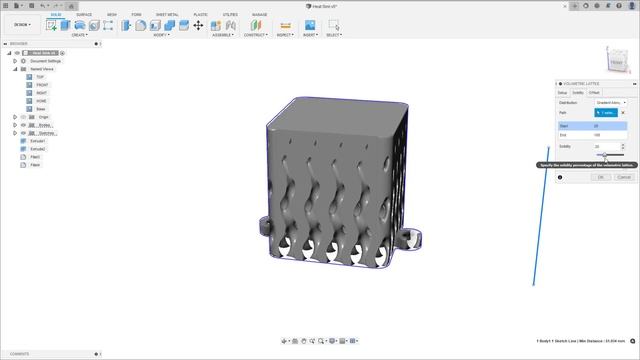Select the Create Form tool icon

(108, 25)
